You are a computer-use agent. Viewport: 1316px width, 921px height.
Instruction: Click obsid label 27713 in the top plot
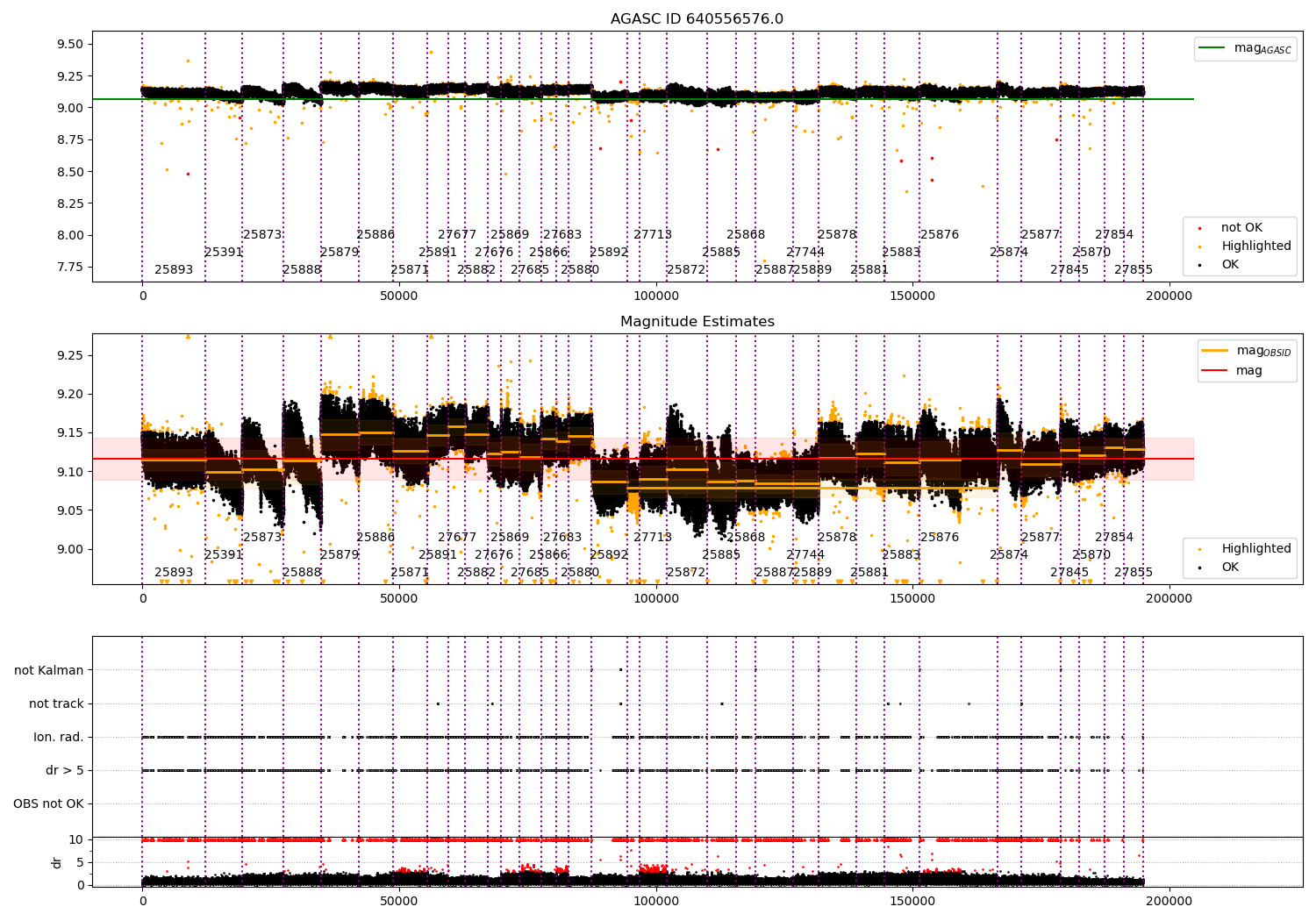click(x=653, y=234)
